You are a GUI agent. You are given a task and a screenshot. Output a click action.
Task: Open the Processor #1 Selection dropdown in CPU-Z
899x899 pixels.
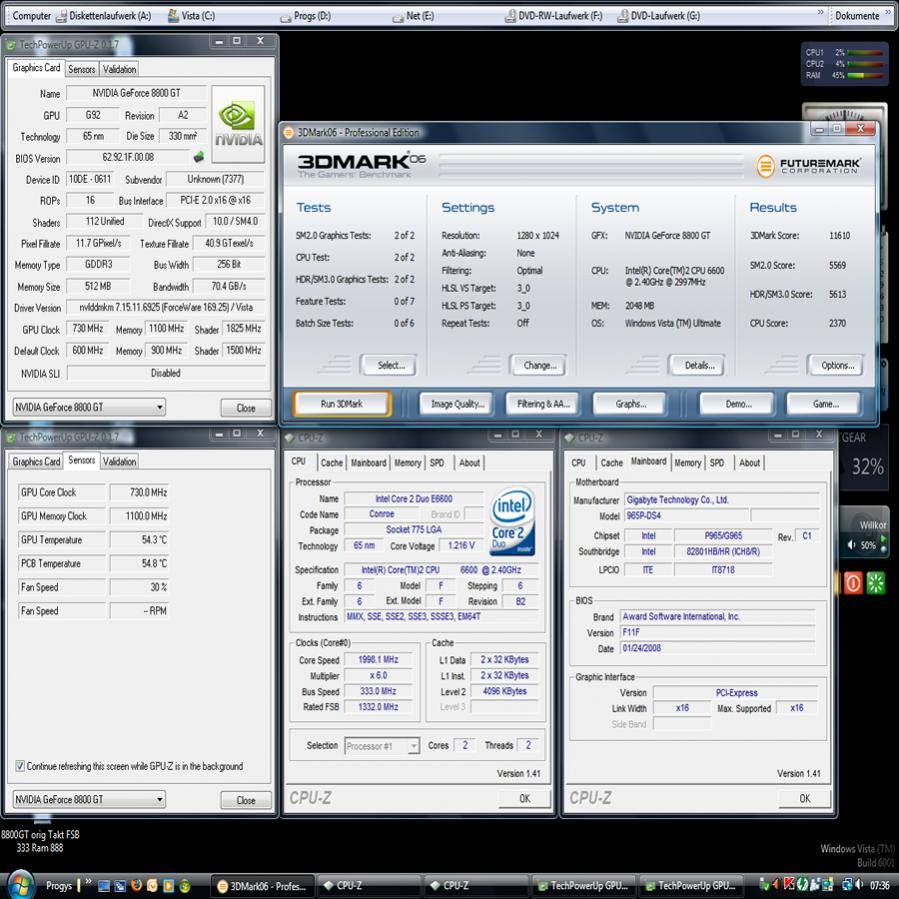[382, 746]
